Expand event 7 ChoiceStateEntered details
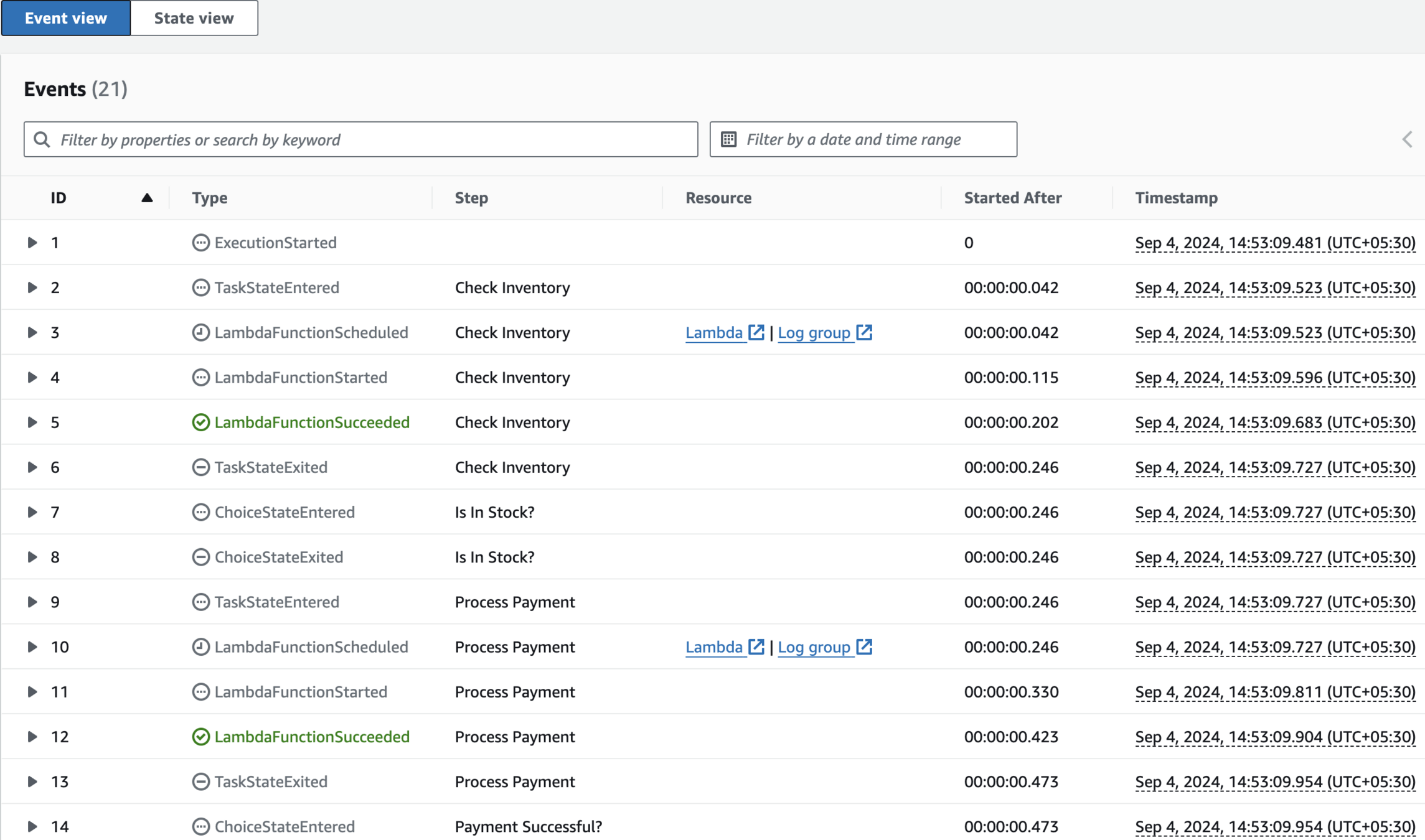 coord(32,512)
